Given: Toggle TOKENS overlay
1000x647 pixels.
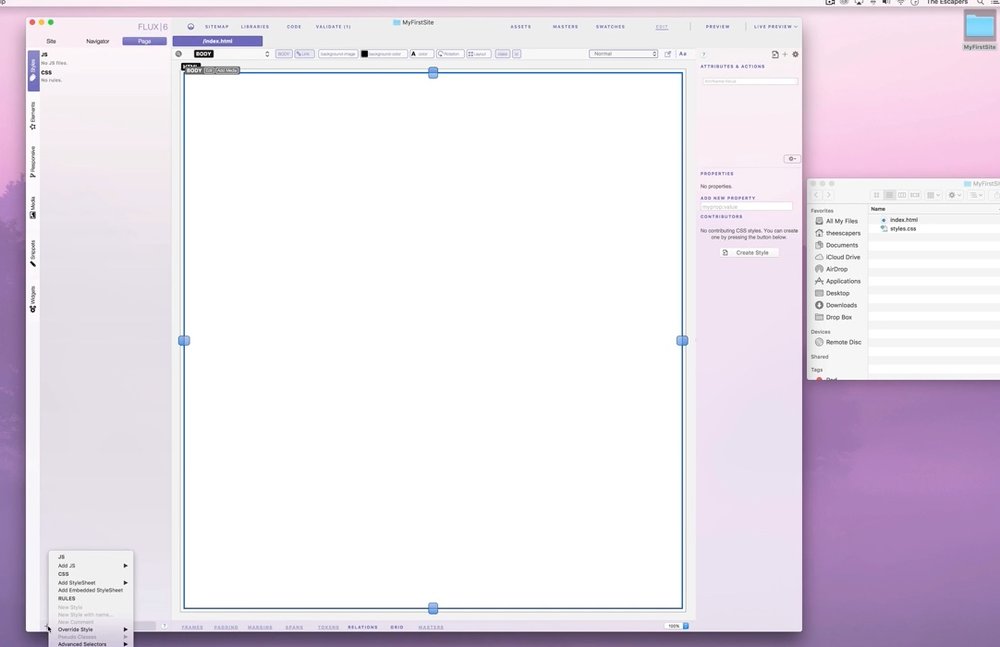Looking at the screenshot, I should (328, 627).
